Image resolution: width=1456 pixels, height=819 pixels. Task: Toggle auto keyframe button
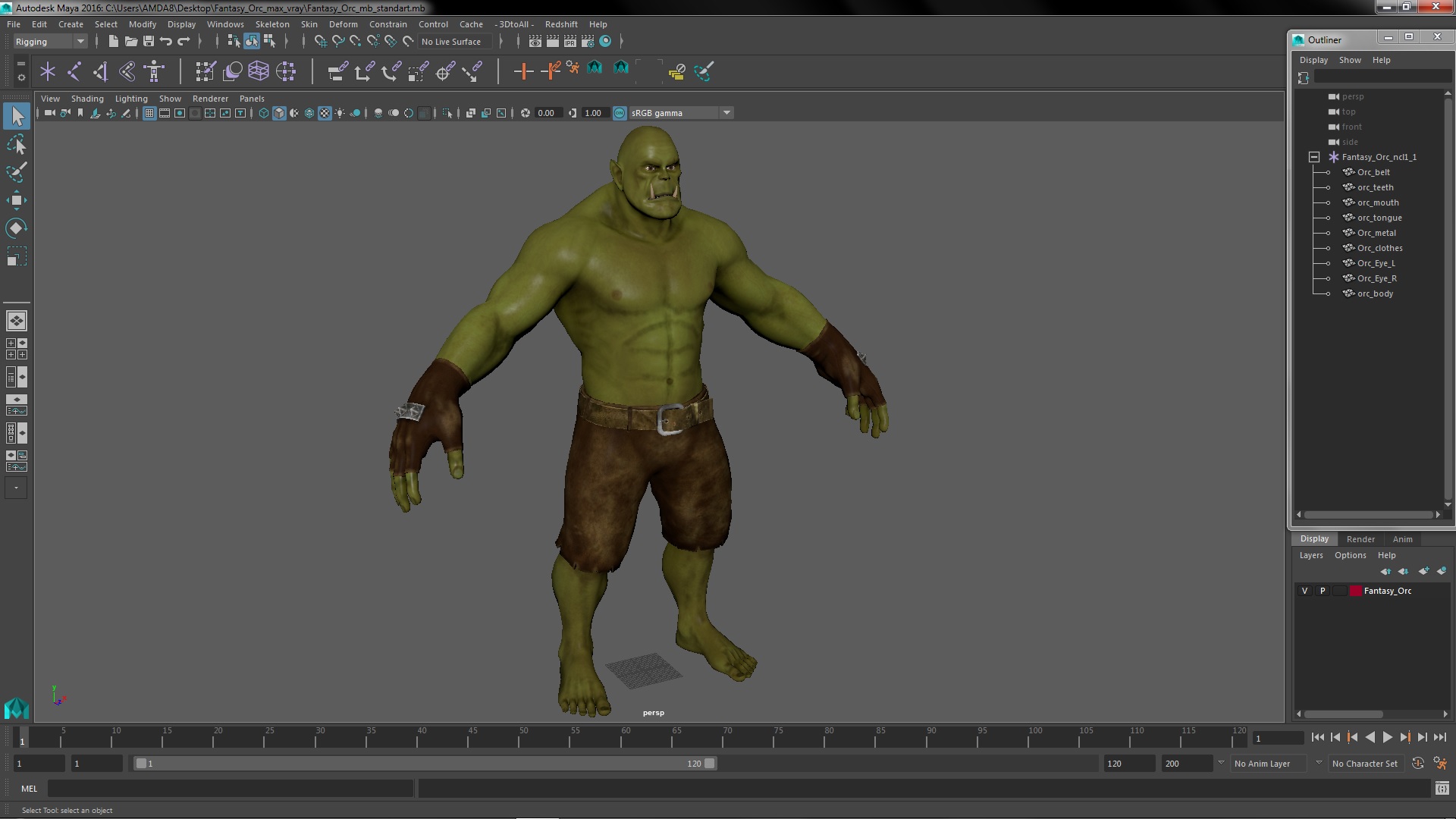(x=1417, y=764)
